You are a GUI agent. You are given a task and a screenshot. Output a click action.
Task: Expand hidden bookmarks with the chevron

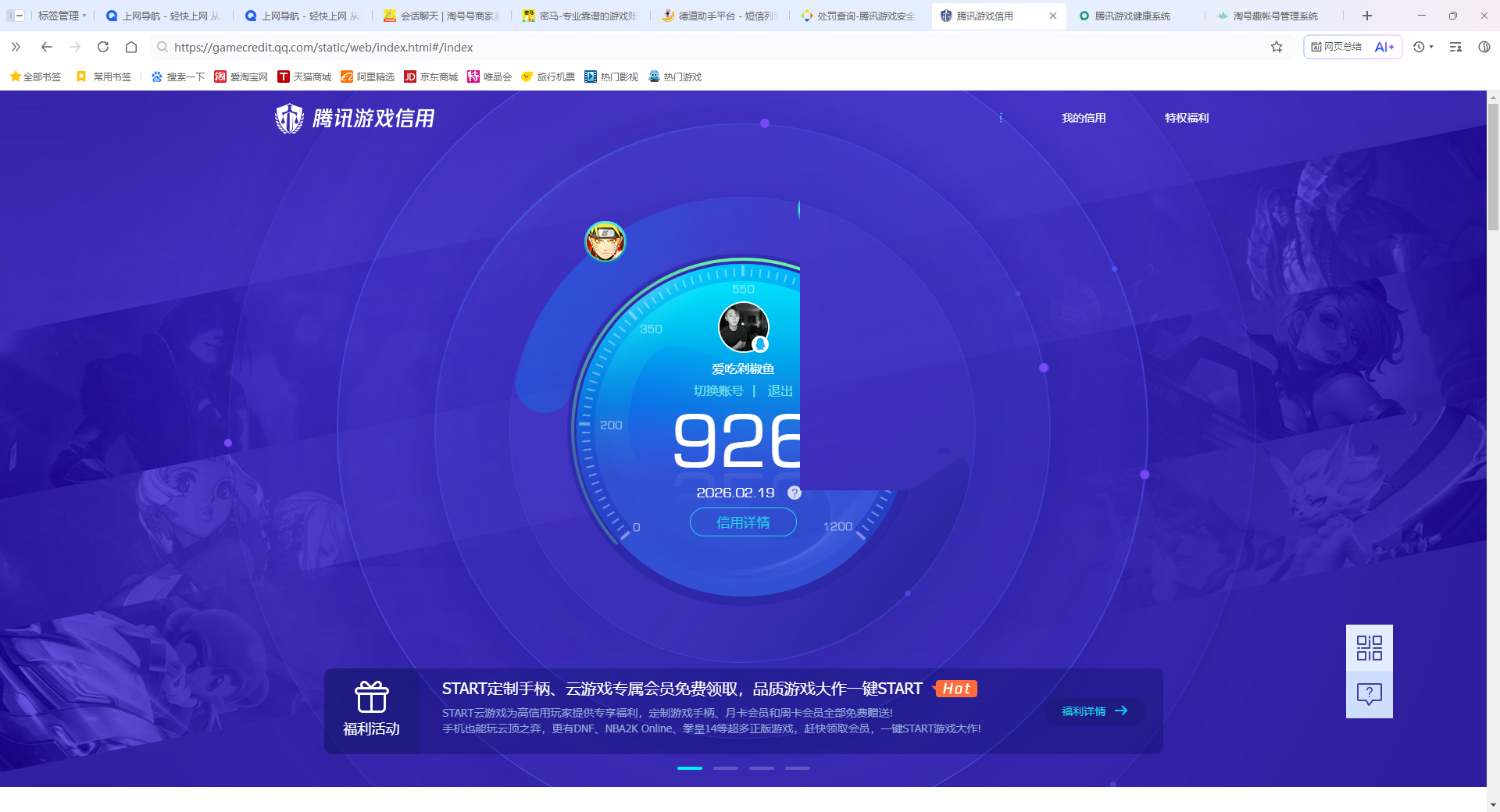(x=16, y=47)
